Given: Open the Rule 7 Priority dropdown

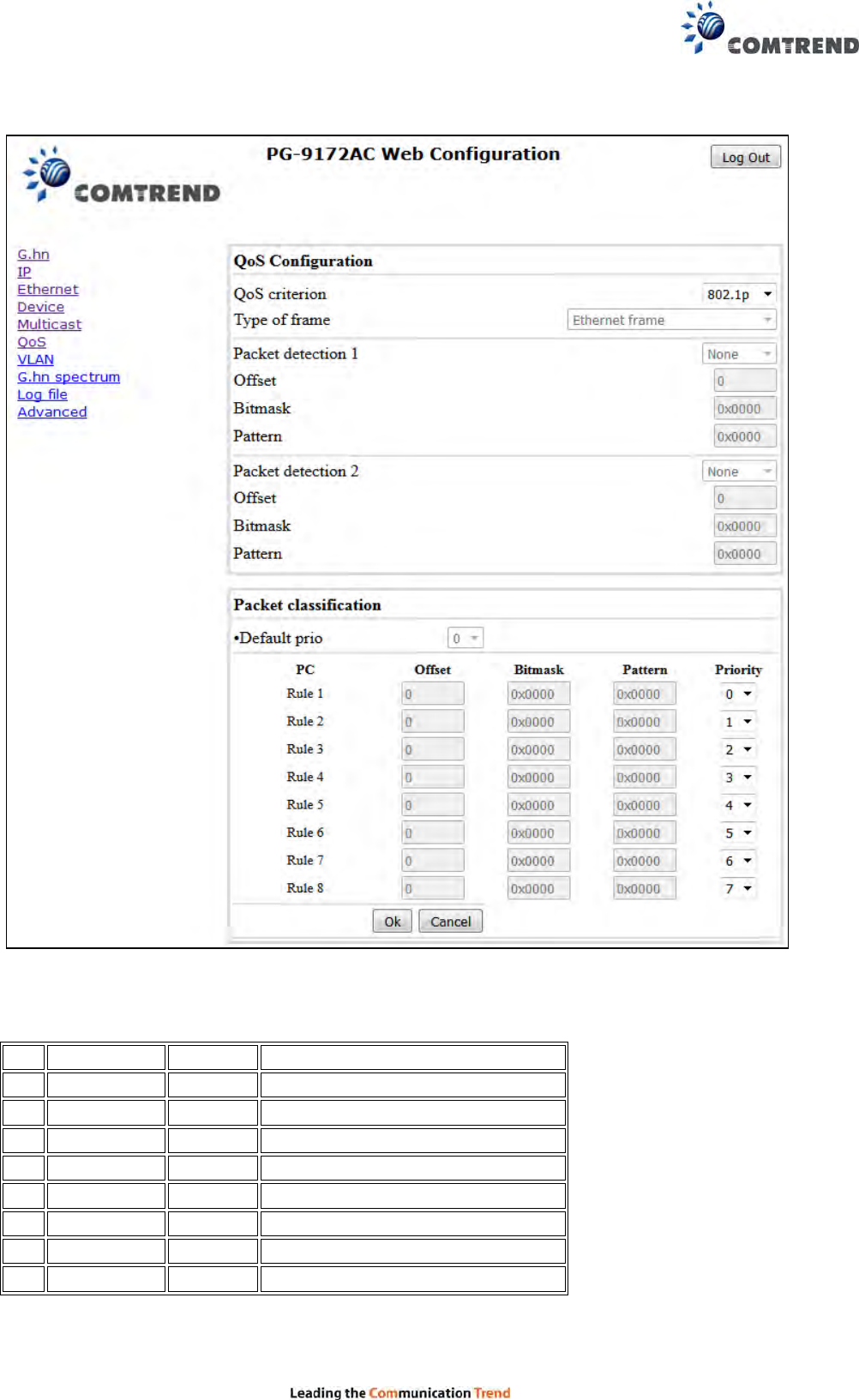Looking at the screenshot, I should click(x=737, y=861).
